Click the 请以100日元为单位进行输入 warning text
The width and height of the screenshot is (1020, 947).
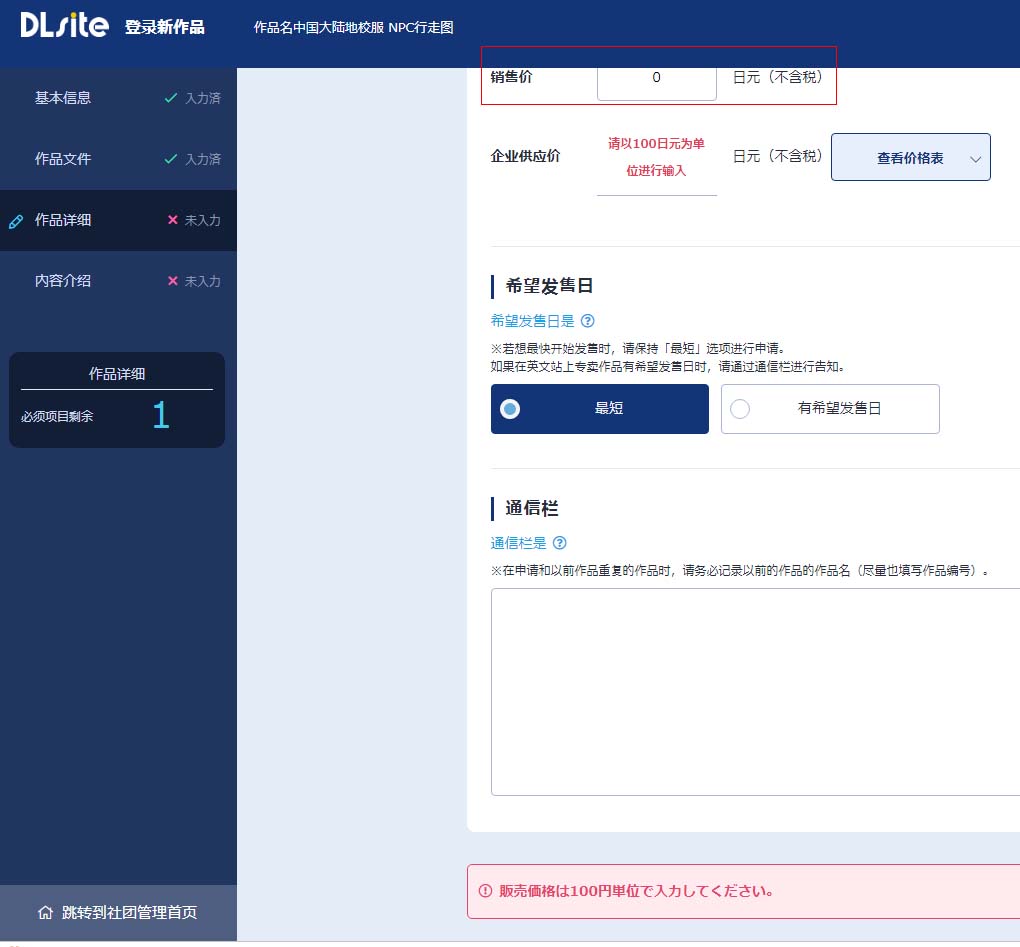[656, 157]
